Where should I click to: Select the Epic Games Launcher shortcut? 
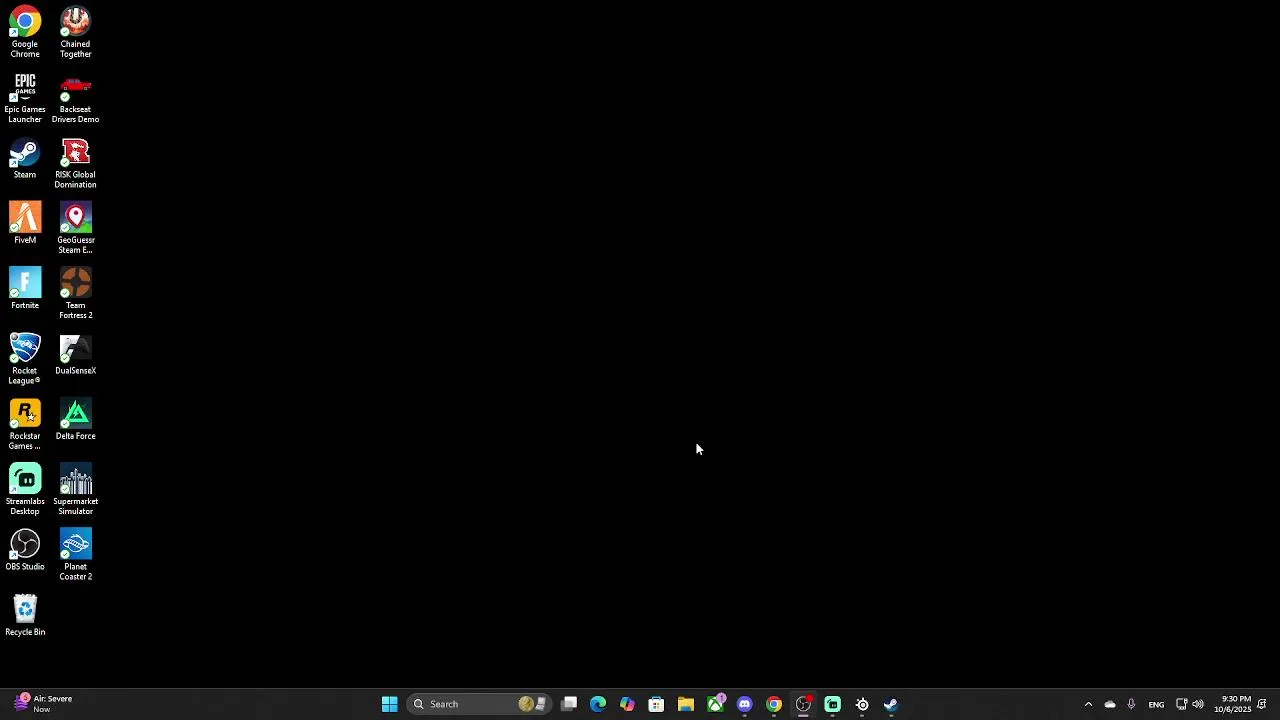(25, 98)
